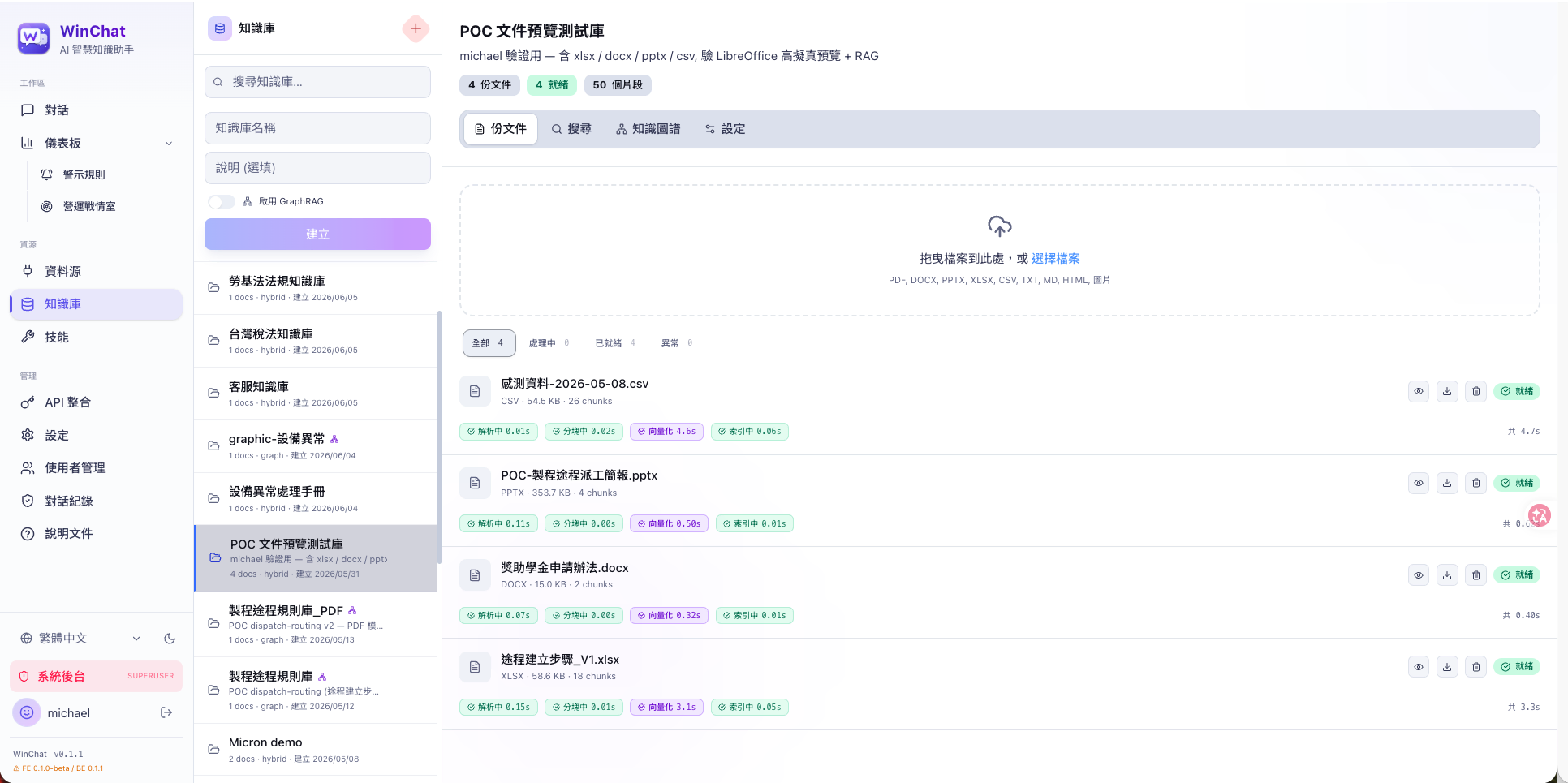Switch to the 搜尋 tab

571,129
